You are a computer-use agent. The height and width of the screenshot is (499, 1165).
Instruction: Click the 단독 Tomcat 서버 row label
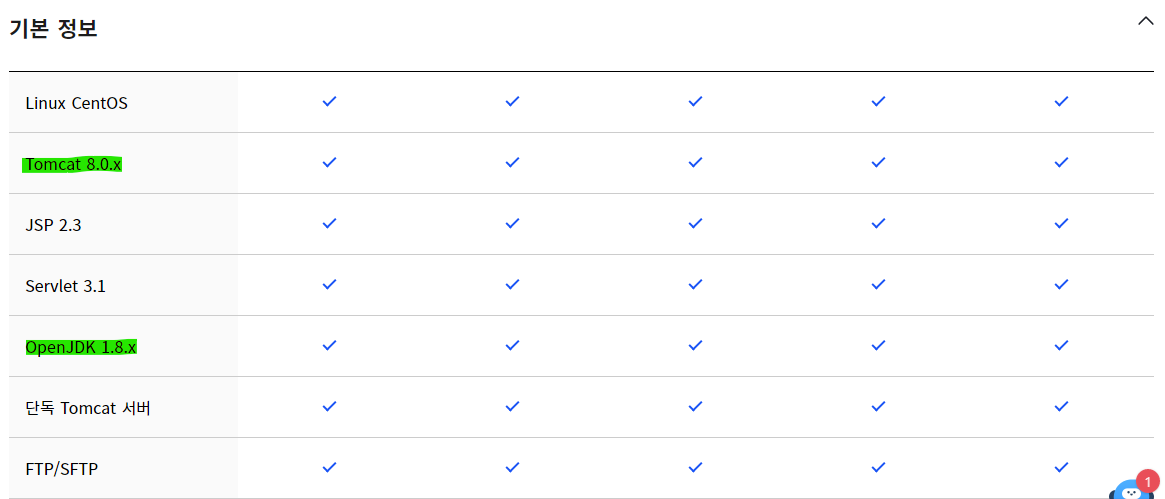tap(88, 408)
